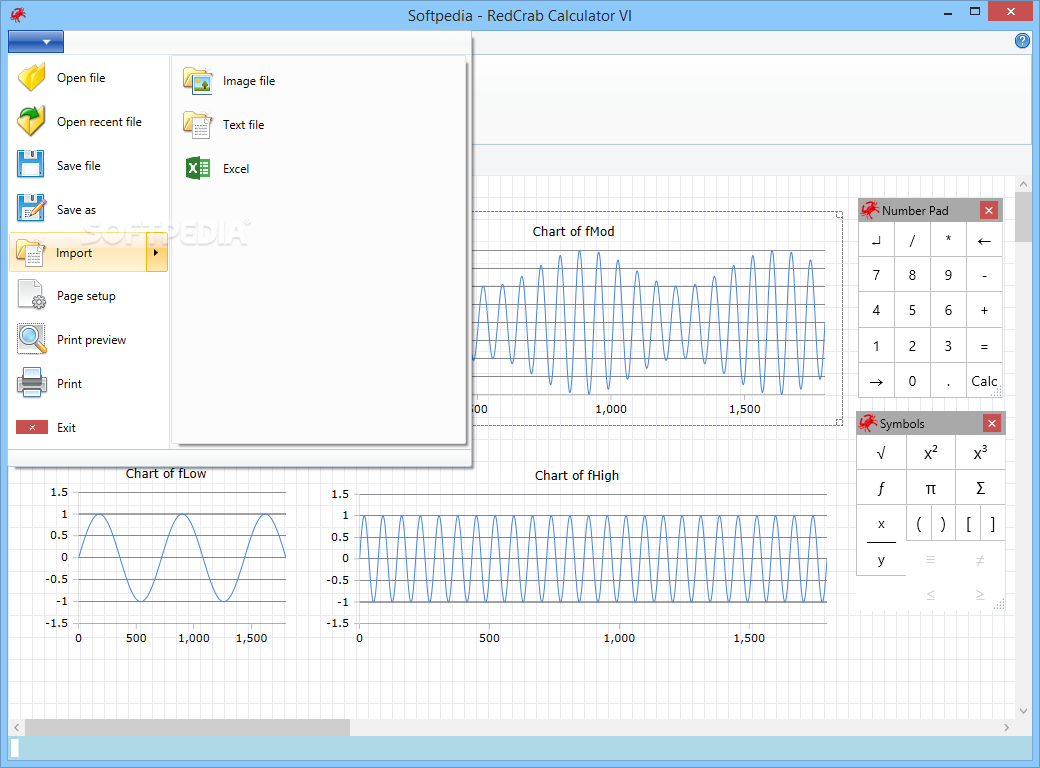Insert the opening square bracket symbol
The width and height of the screenshot is (1040, 768).
(968, 524)
